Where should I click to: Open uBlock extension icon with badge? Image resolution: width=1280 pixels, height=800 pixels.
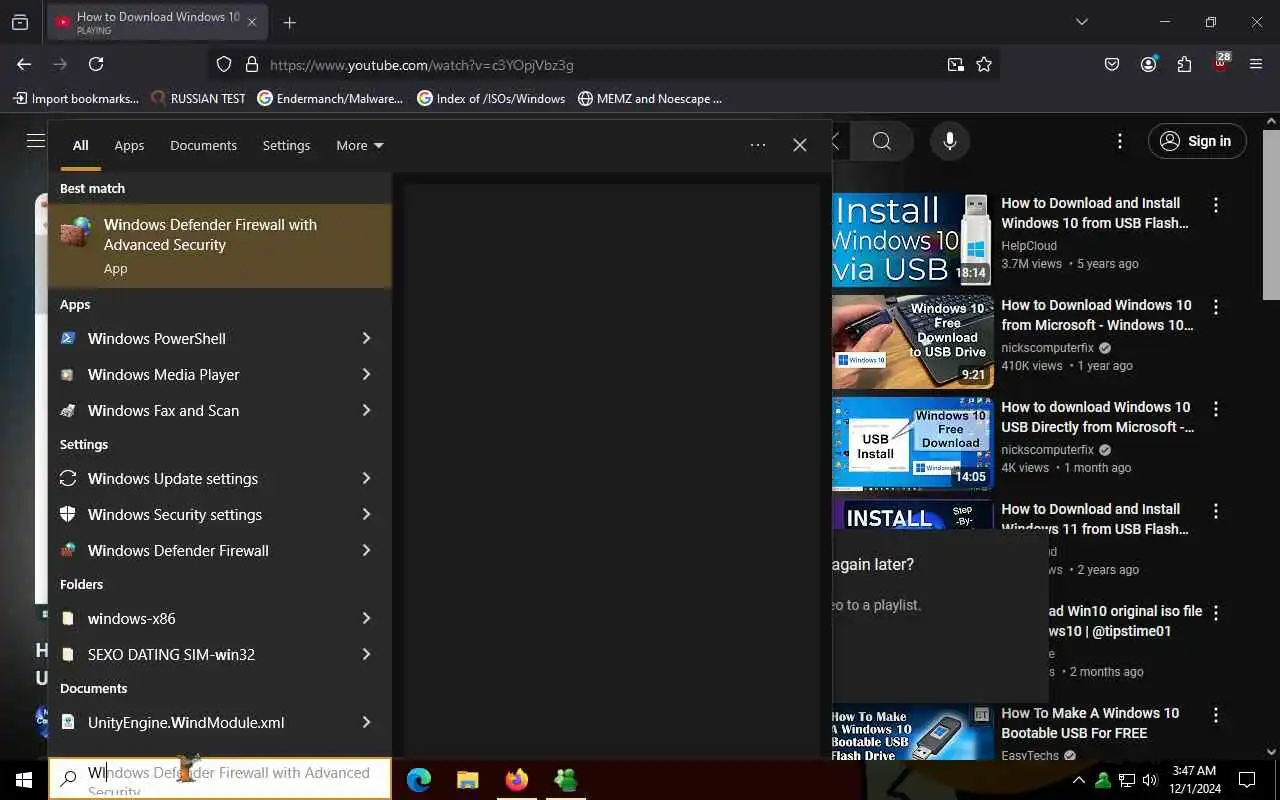(x=1220, y=64)
